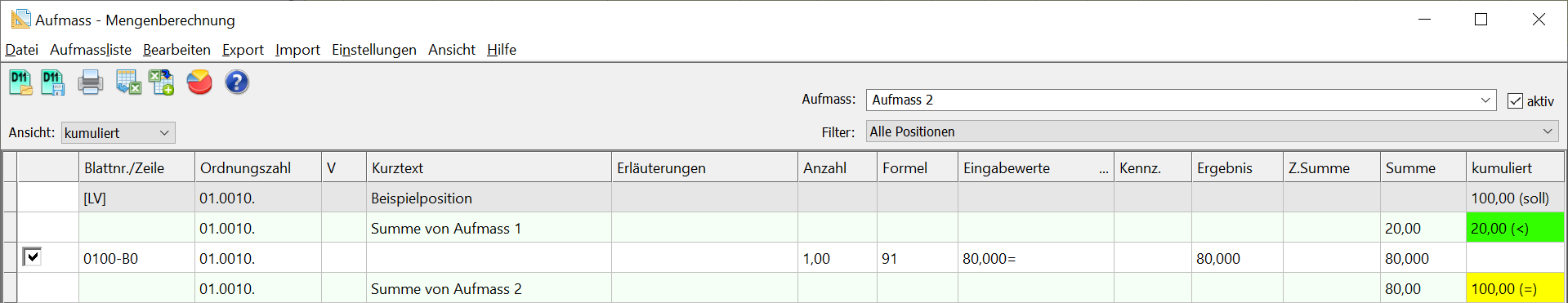Expand the Ansicht kumuliert dropdown
Screen dimensions: 1568x303
118,132
